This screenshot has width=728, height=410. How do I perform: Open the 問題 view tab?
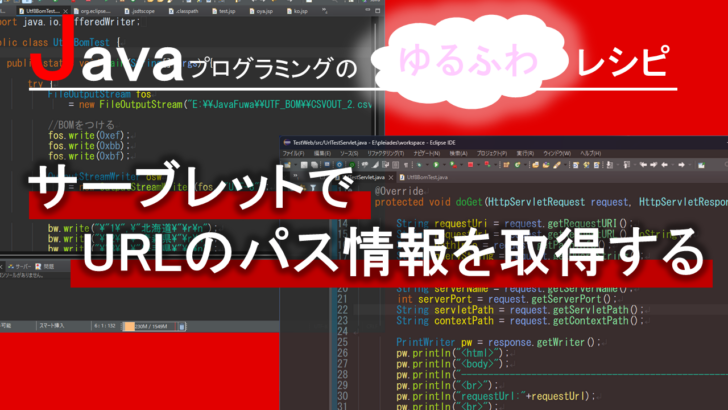46,267
